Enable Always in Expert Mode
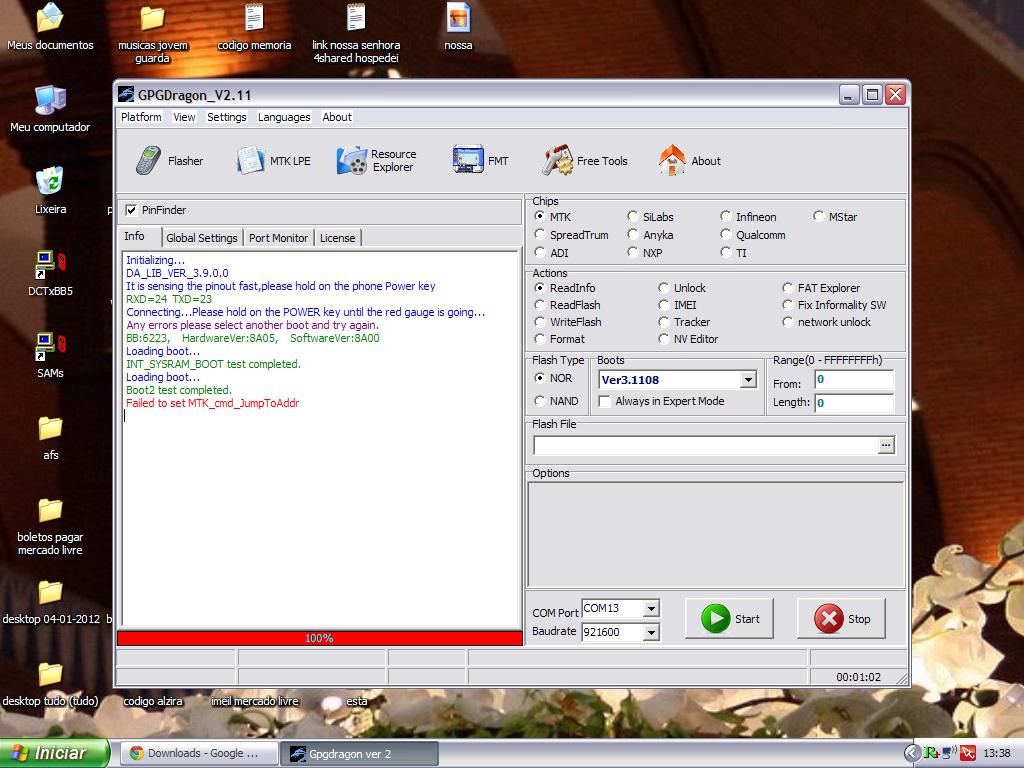This screenshot has width=1024, height=768. coord(605,401)
